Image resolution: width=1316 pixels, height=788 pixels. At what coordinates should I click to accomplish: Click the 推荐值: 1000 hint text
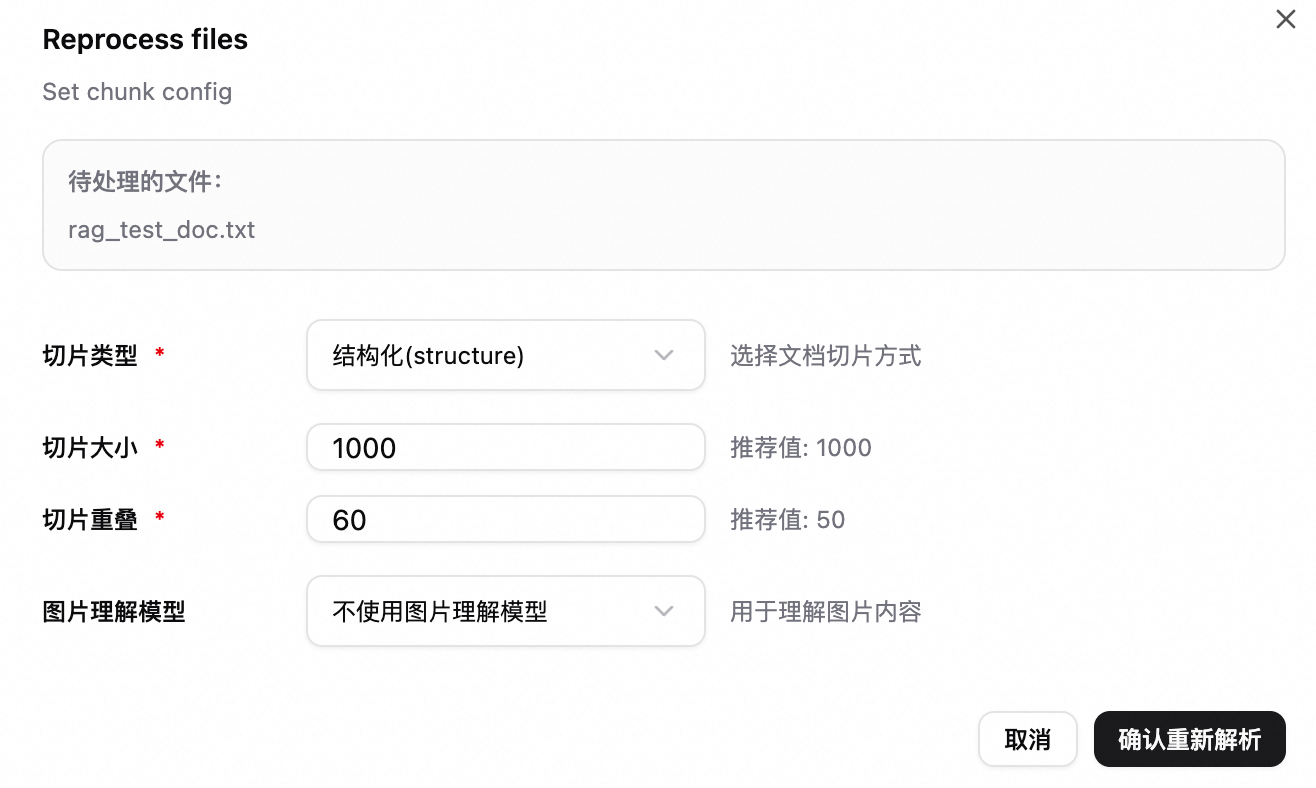tap(800, 448)
